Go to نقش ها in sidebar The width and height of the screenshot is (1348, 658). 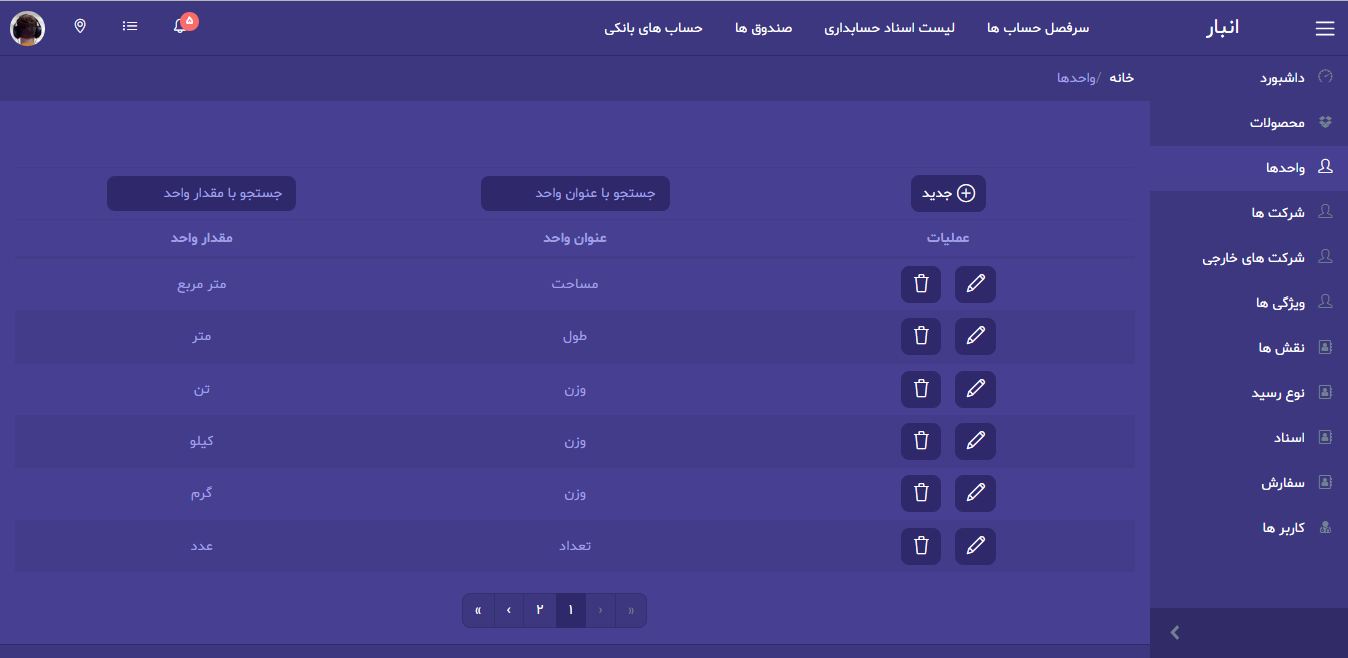click(1282, 347)
